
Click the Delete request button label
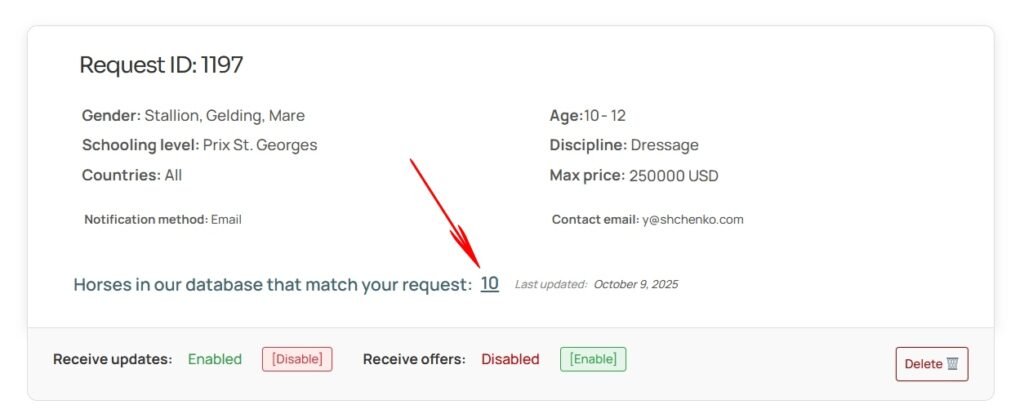click(x=923, y=364)
